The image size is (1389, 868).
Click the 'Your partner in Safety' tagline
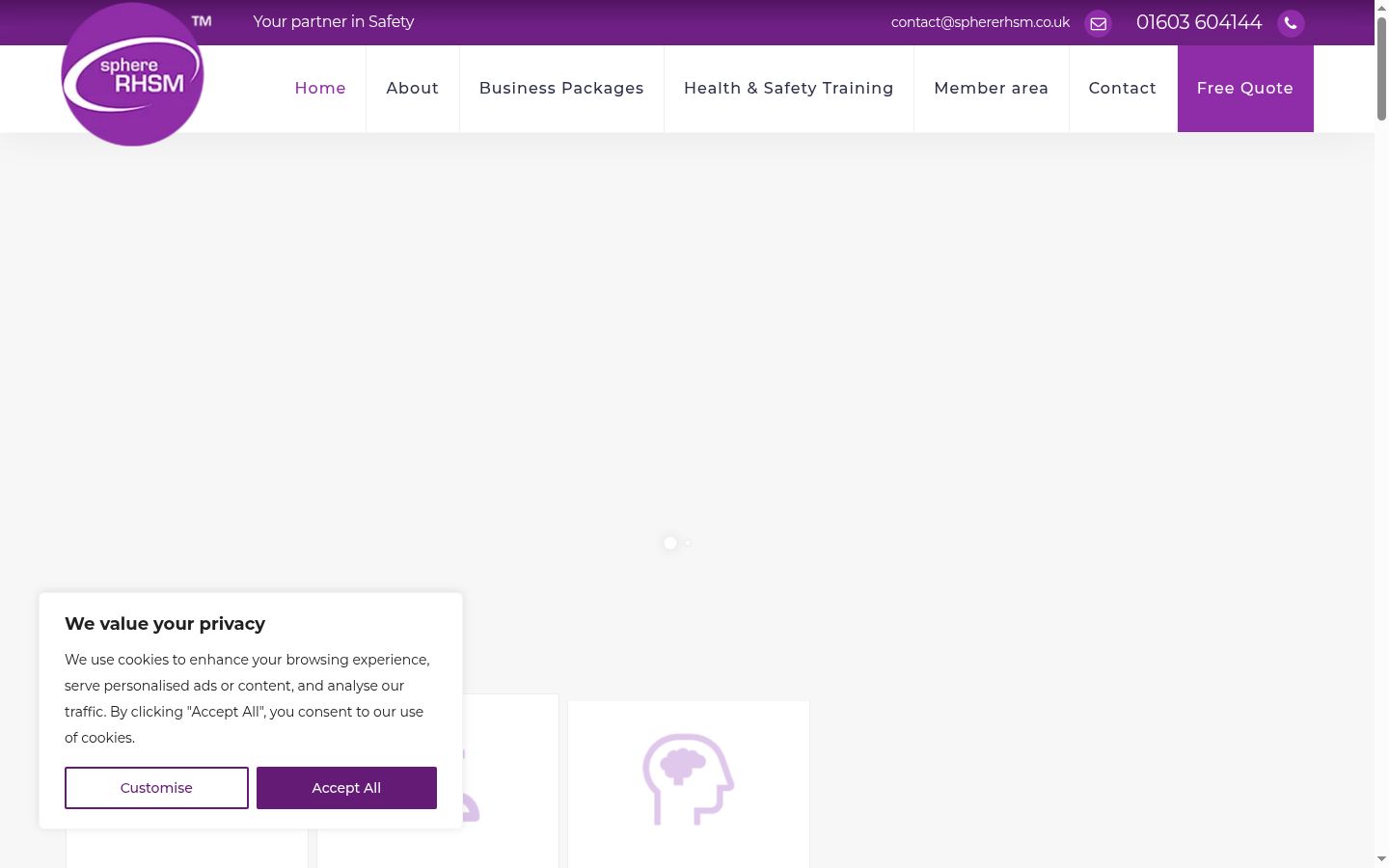(334, 21)
